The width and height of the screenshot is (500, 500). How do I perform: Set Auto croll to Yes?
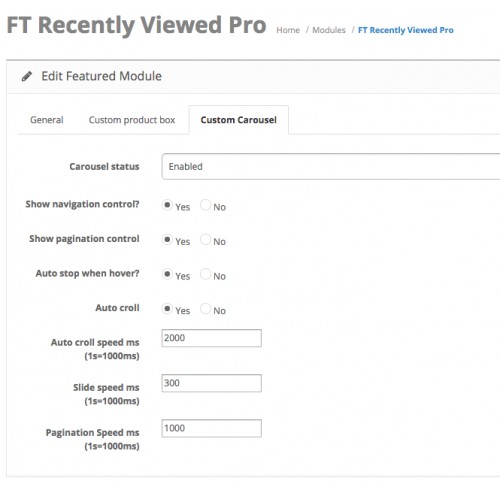click(167, 309)
